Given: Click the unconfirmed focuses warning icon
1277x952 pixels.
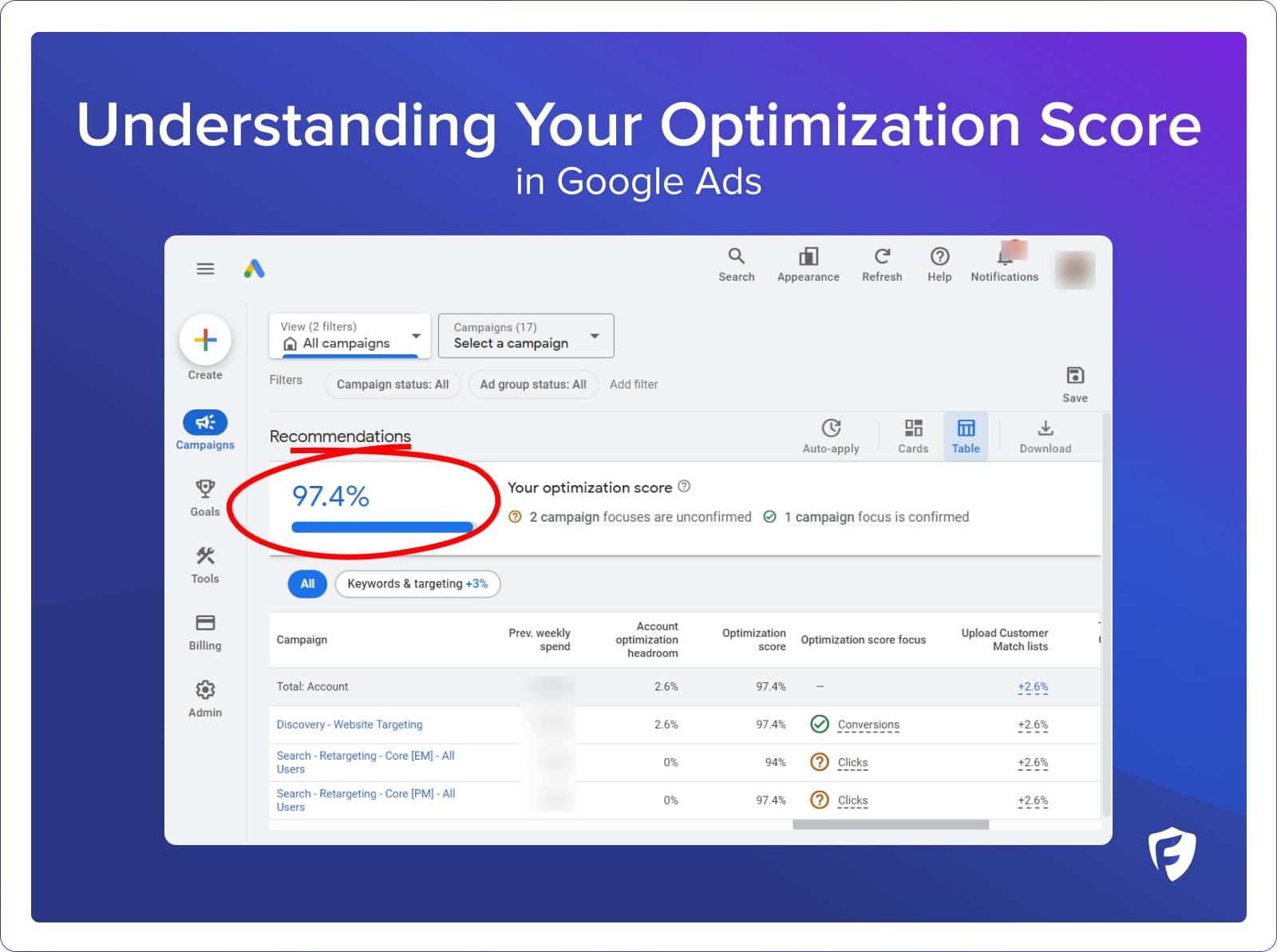Looking at the screenshot, I should coord(516,517).
